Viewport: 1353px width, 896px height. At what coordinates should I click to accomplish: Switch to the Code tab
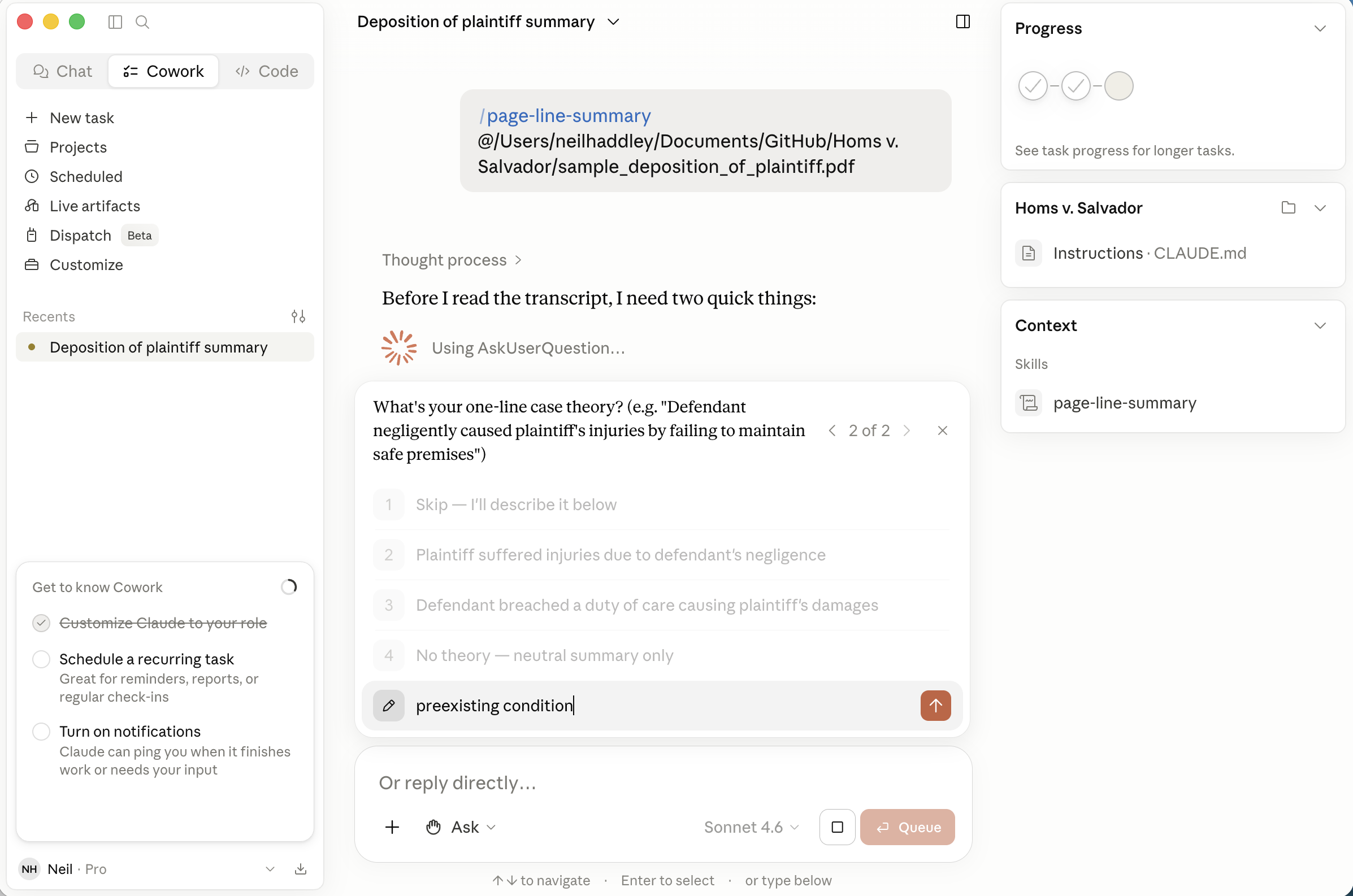(x=266, y=71)
